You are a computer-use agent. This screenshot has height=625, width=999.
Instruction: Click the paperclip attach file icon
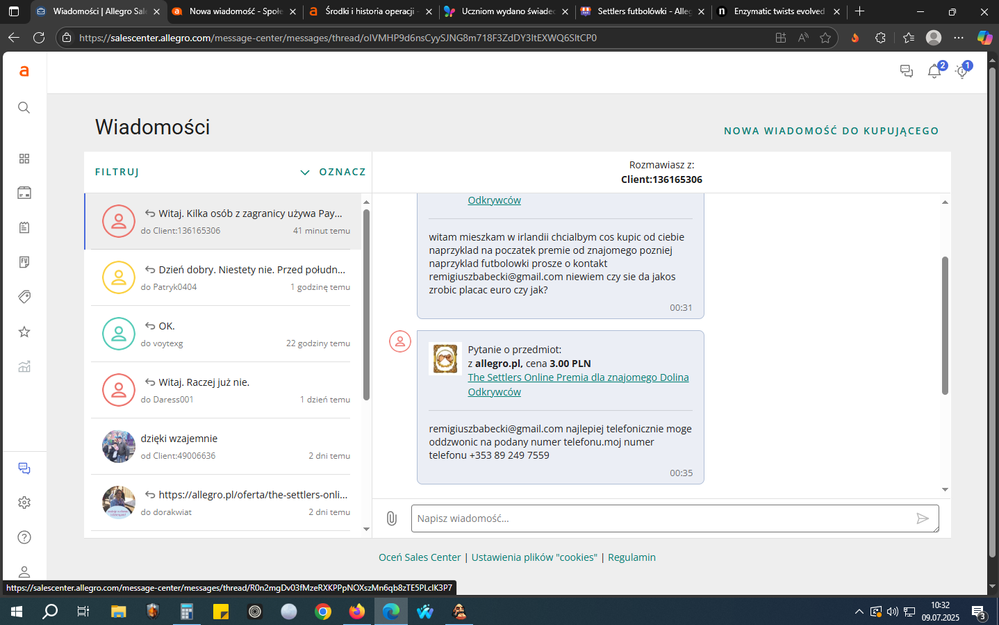[x=391, y=518]
